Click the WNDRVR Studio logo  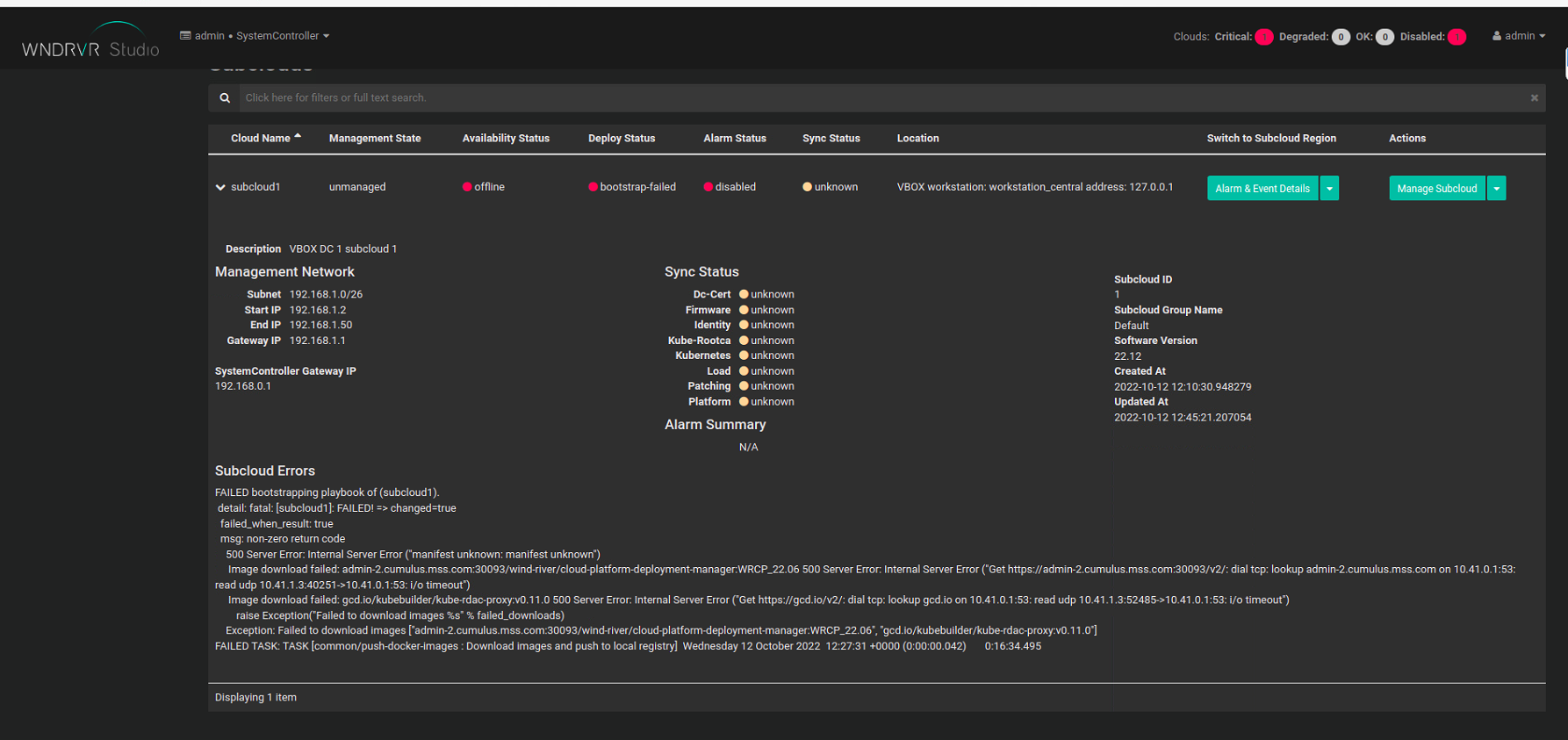pyautogui.click(x=90, y=42)
